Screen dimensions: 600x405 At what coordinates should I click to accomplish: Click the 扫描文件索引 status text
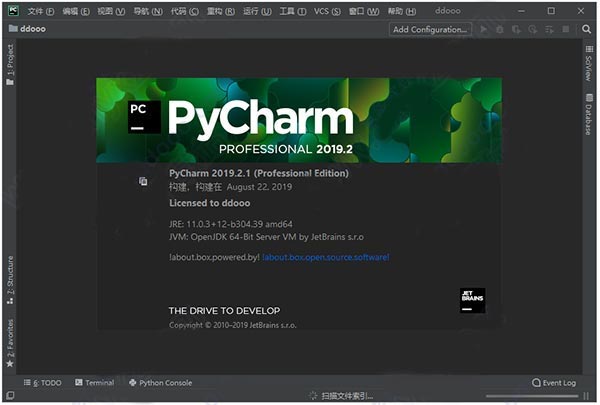[347, 396]
